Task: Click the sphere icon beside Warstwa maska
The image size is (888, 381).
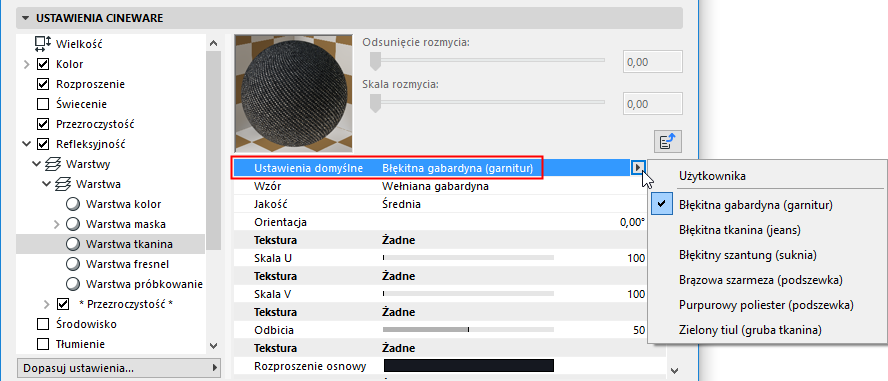Action: (x=73, y=224)
